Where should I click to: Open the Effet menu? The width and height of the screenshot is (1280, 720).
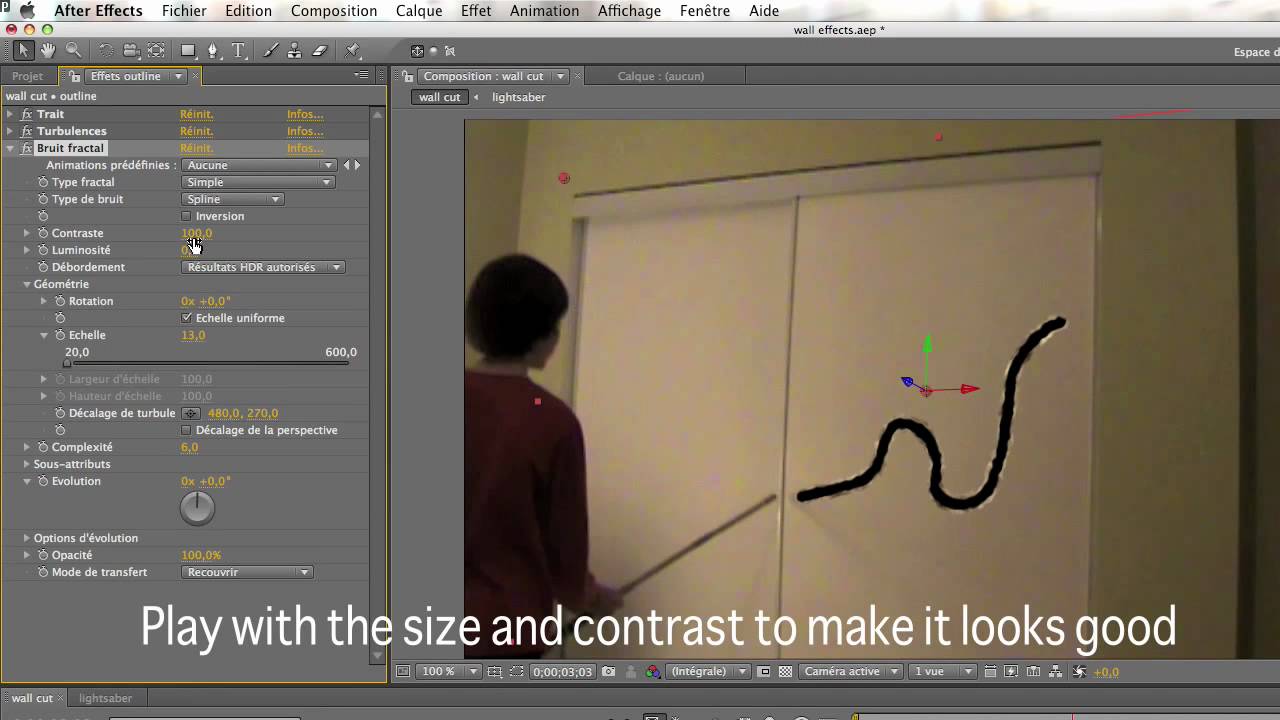(x=476, y=11)
